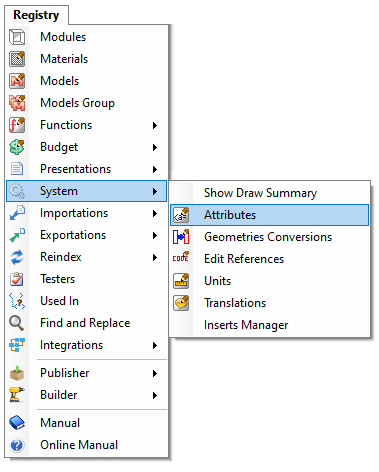The image size is (379, 472).
Task: Click the Testers clipboard checkmark icon
Action: click(x=17, y=279)
